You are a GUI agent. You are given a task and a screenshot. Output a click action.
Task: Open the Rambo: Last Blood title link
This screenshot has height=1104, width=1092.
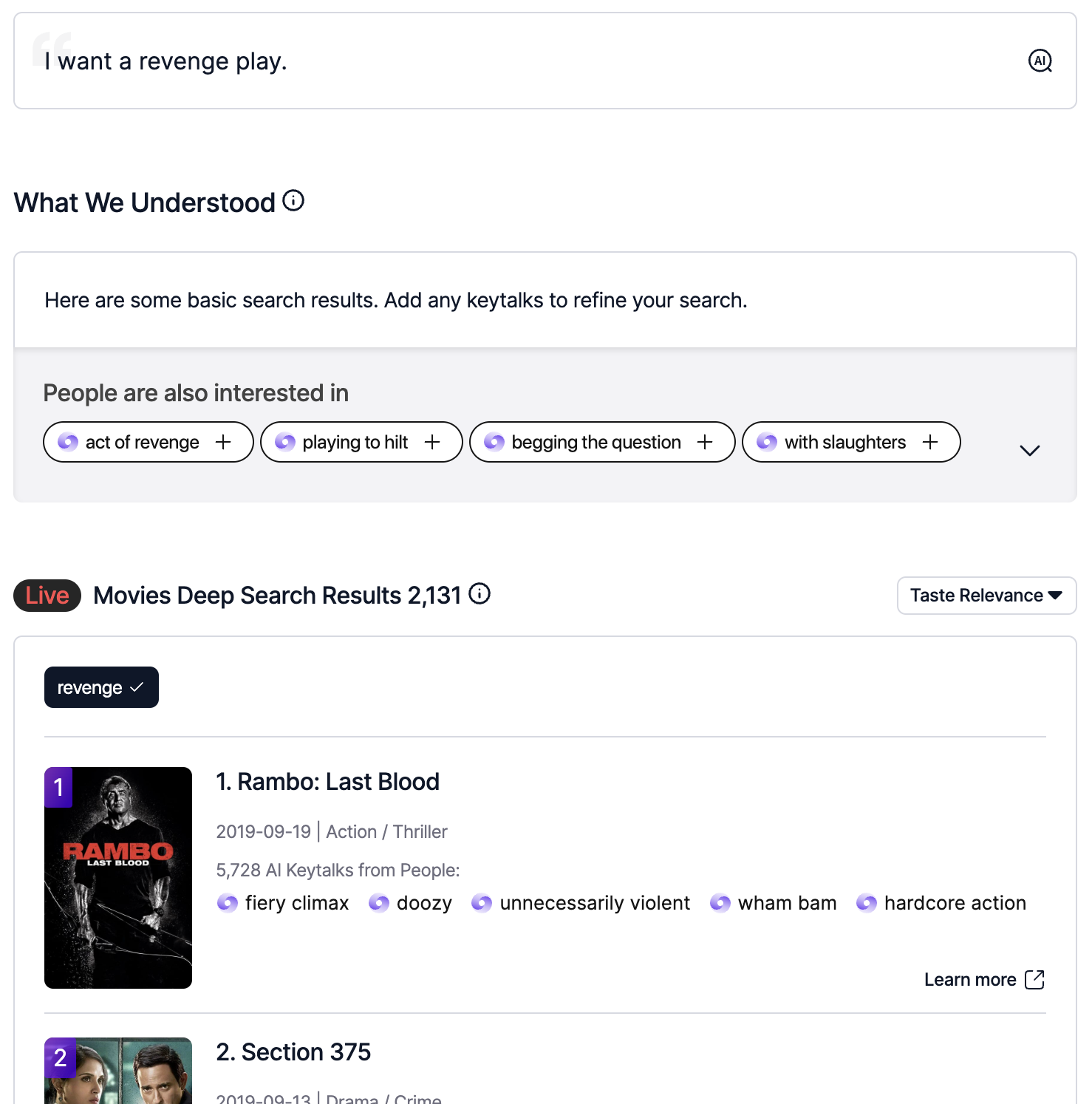(x=327, y=782)
